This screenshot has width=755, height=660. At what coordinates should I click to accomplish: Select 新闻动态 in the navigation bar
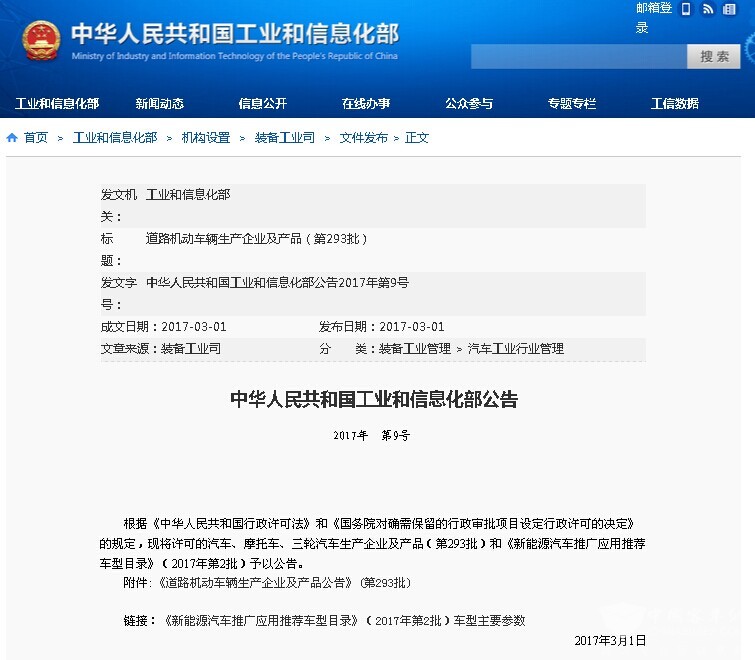[x=160, y=104]
